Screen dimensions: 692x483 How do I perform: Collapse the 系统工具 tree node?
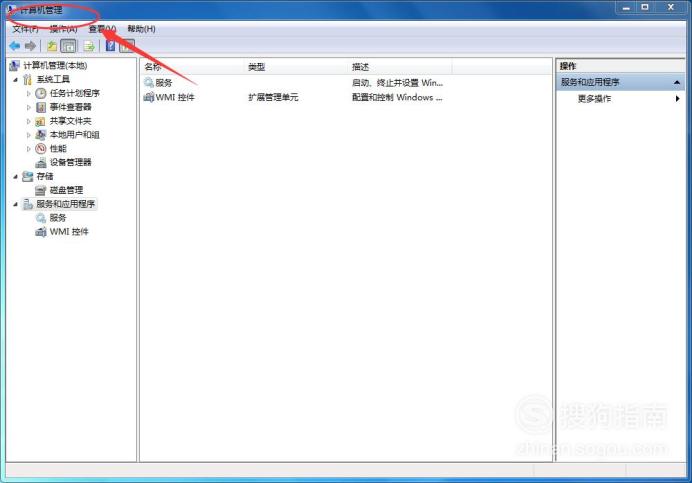point(16,79)
